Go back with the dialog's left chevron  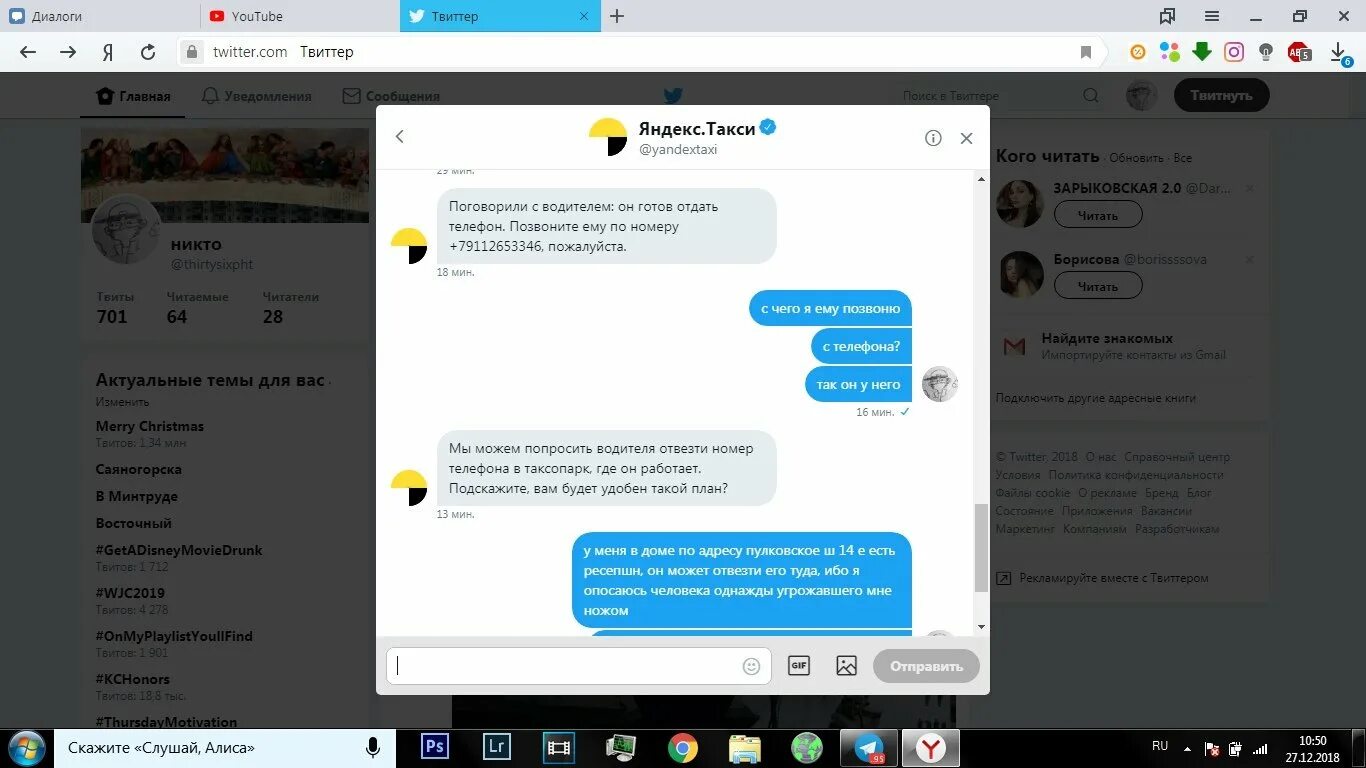[399, 137]
